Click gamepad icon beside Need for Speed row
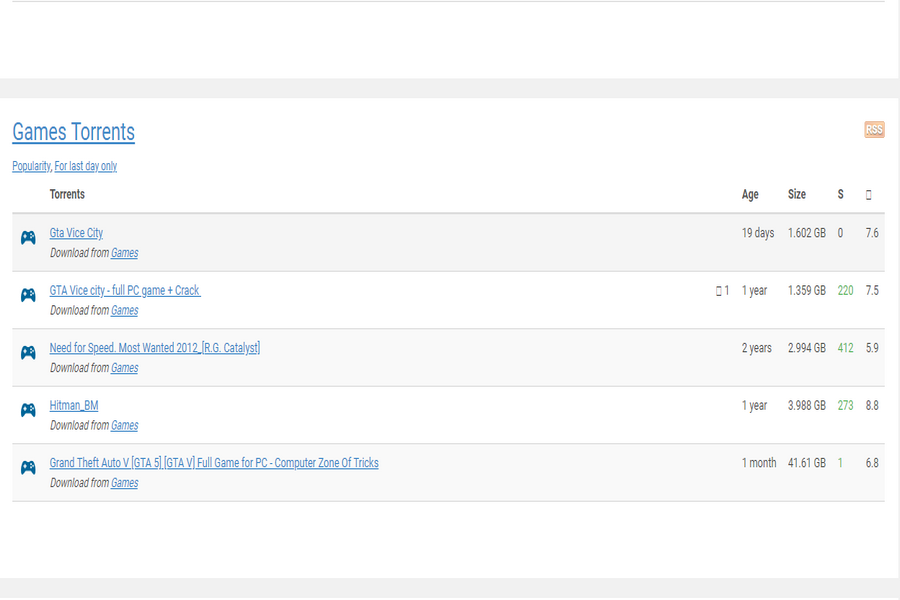This screenshot has height=600, width=900. 28,352
